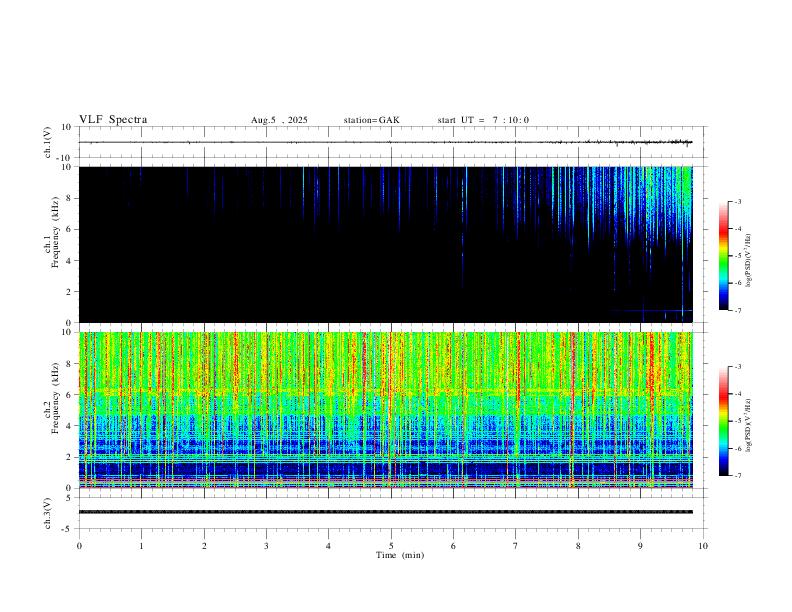Image resolution: width=792 pixels, height=612 pixels.
Task: Click the ch.2 colorbar "log(PSD)" label
Action: (x=748, y=425)
